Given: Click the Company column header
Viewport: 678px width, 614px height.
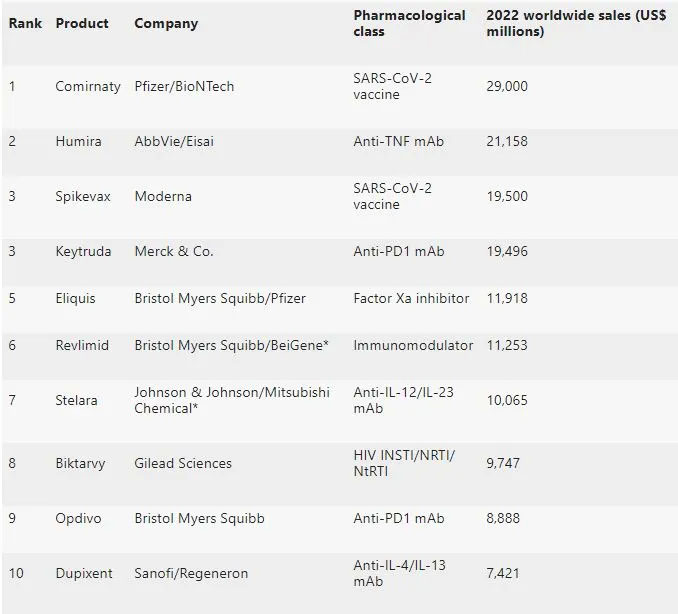Looking at the screenshot, I should pyautogui.click(x=166, y=23).
